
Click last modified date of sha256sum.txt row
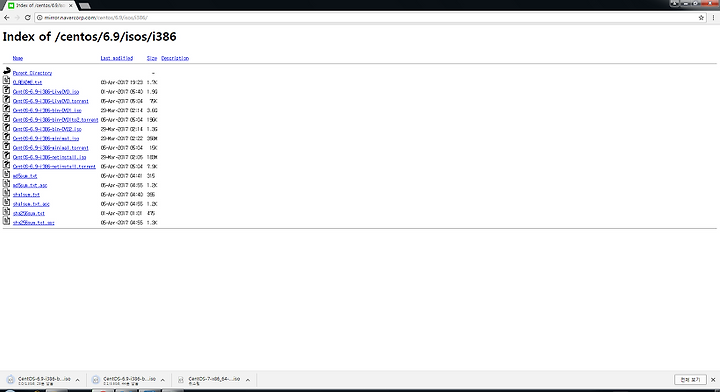point(122,213)
